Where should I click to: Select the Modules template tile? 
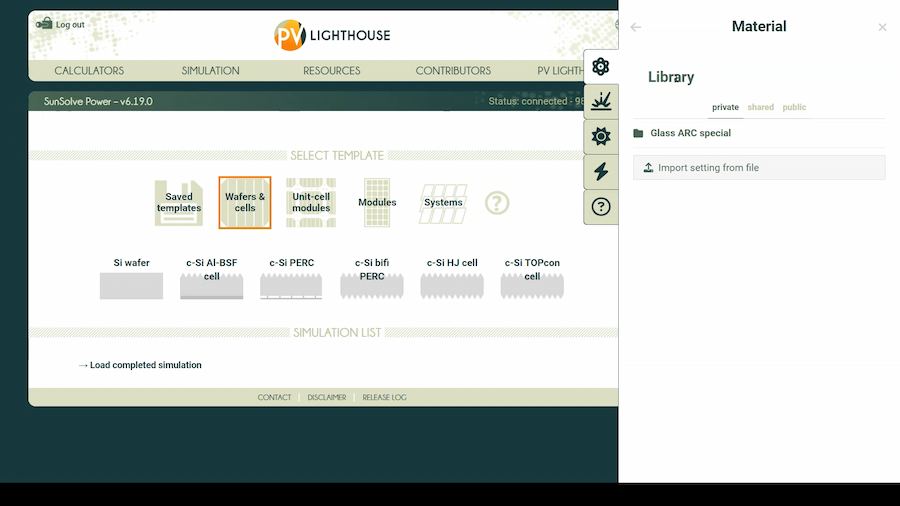point(377,203)
